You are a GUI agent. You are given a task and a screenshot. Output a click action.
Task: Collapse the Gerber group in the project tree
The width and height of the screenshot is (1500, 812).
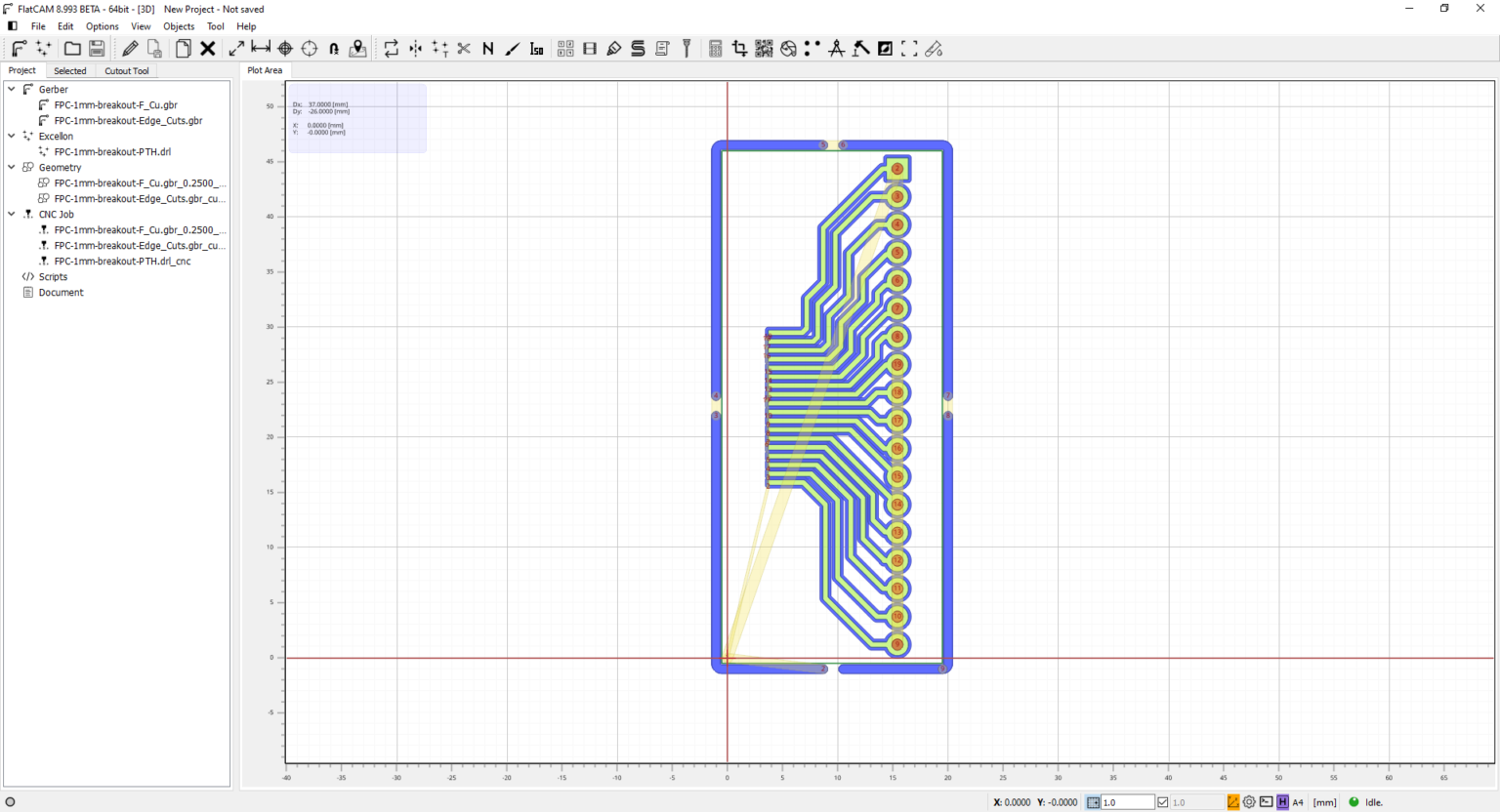tap(11, 89)
